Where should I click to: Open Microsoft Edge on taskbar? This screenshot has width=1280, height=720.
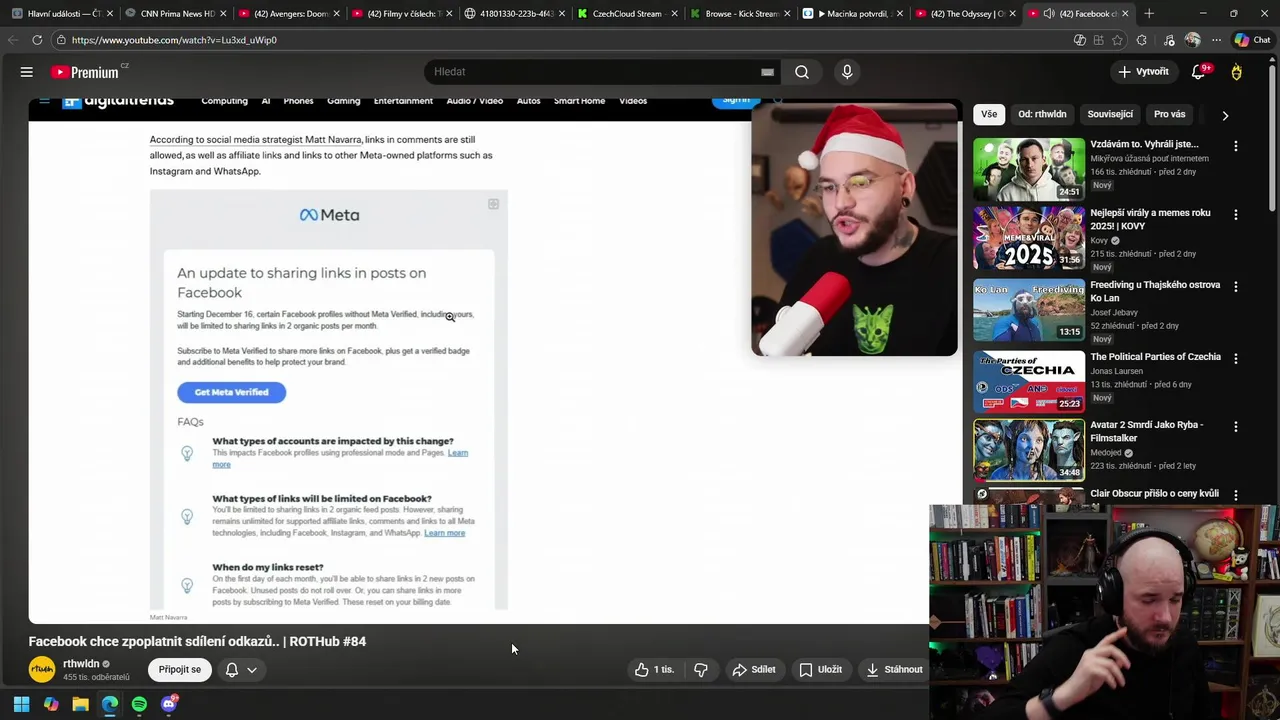point(110,704)
